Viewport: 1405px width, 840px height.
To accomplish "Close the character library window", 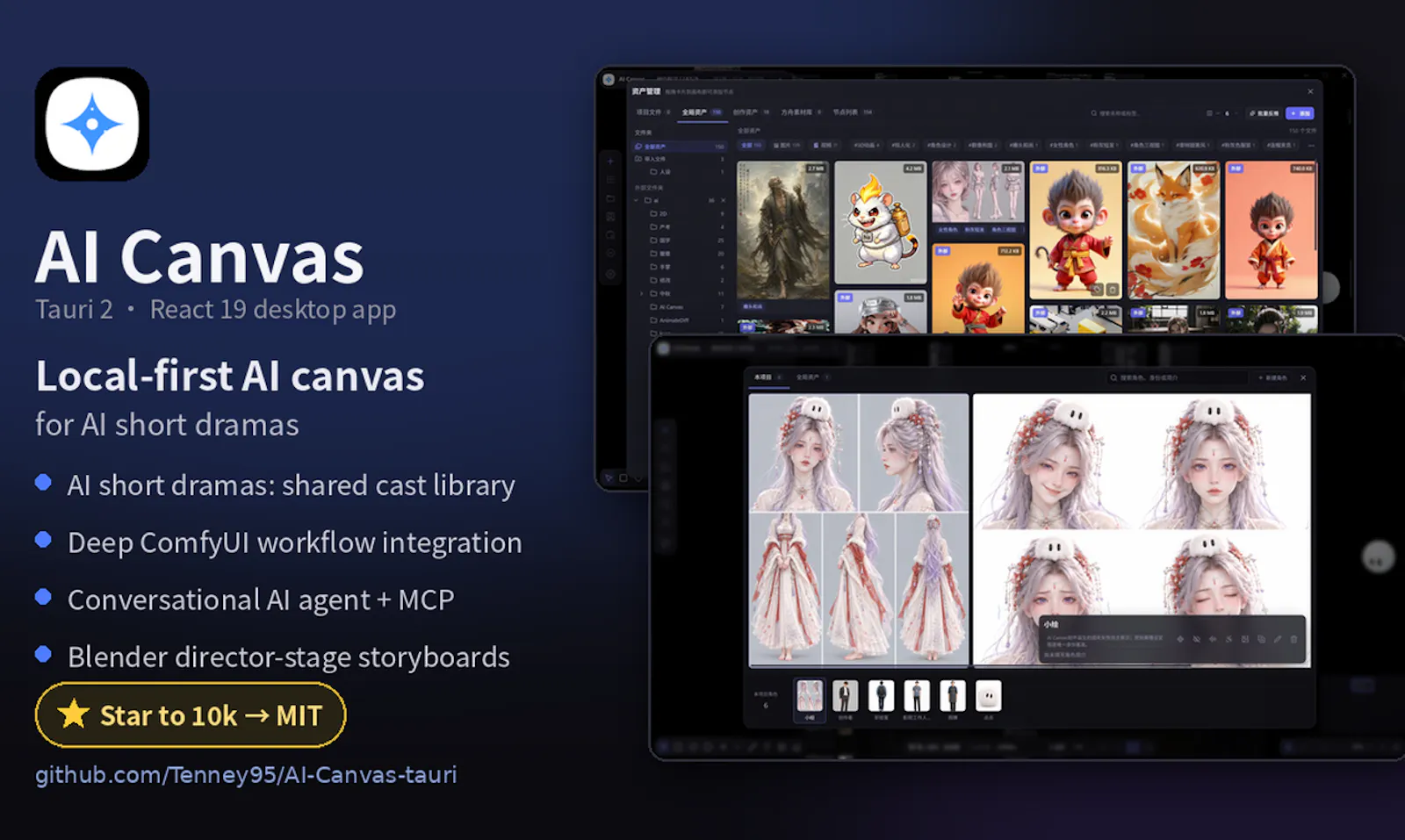I will 1303,377.
